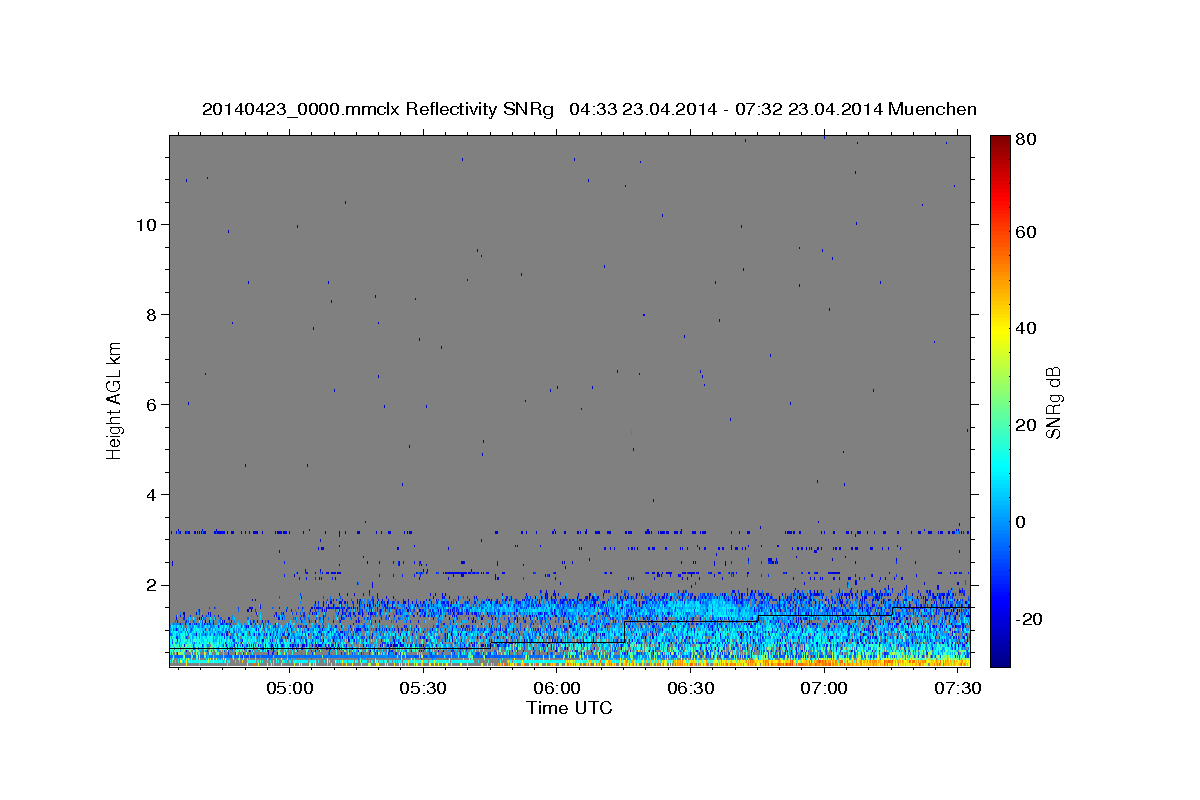Click the 05:00 time tick label
This screenshot has height=800, width=1200.
(x=290, y=689)
